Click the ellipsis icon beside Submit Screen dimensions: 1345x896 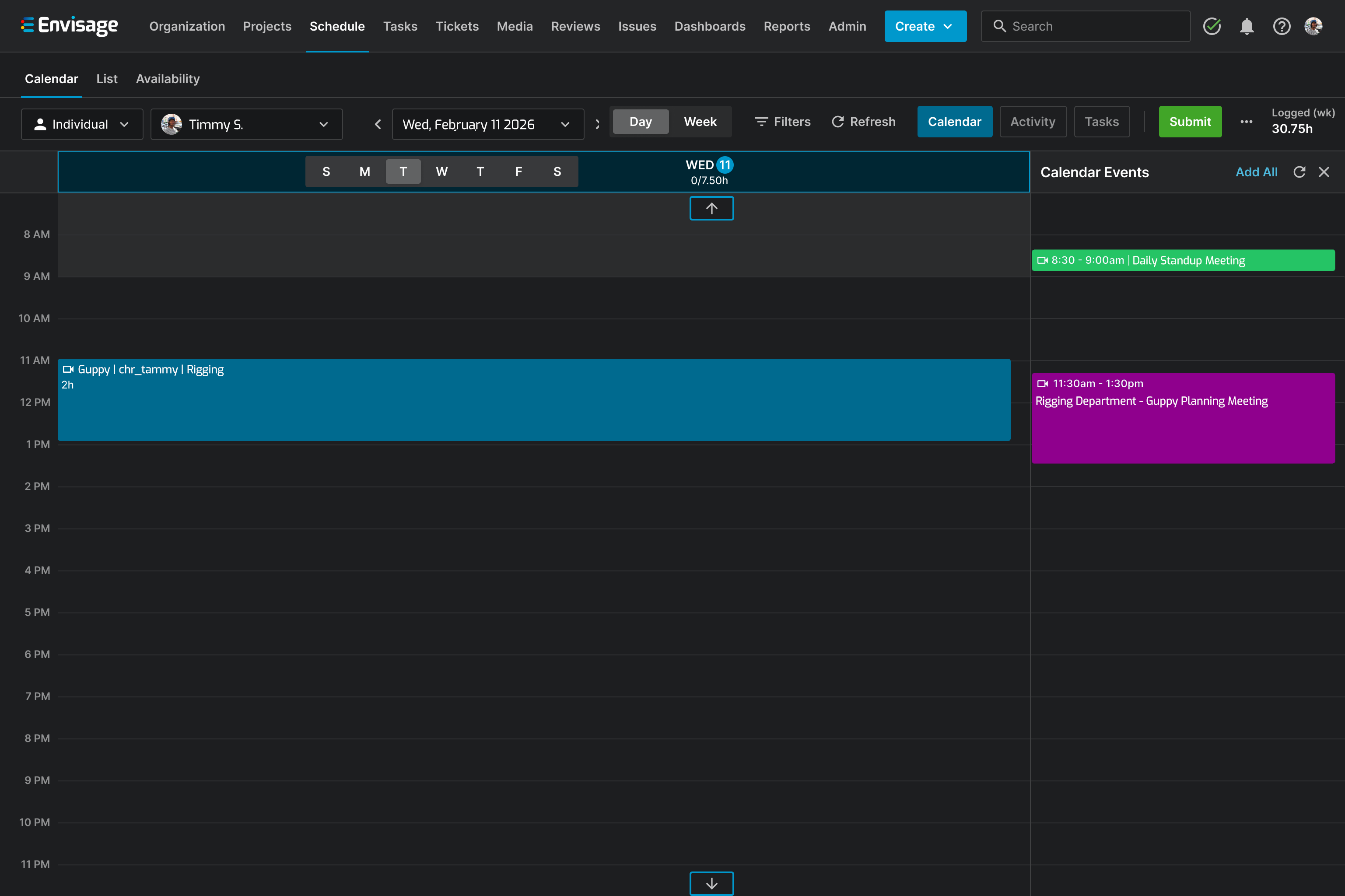[x=1247, y=122]
